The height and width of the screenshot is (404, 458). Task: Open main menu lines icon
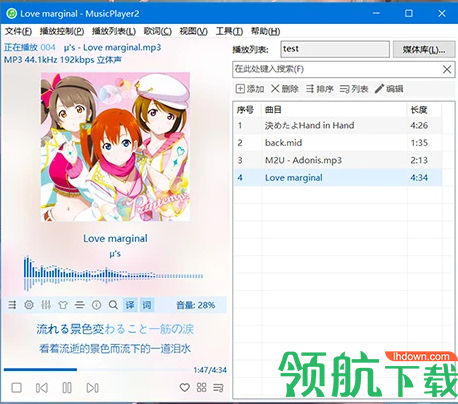tap(80, 305)
